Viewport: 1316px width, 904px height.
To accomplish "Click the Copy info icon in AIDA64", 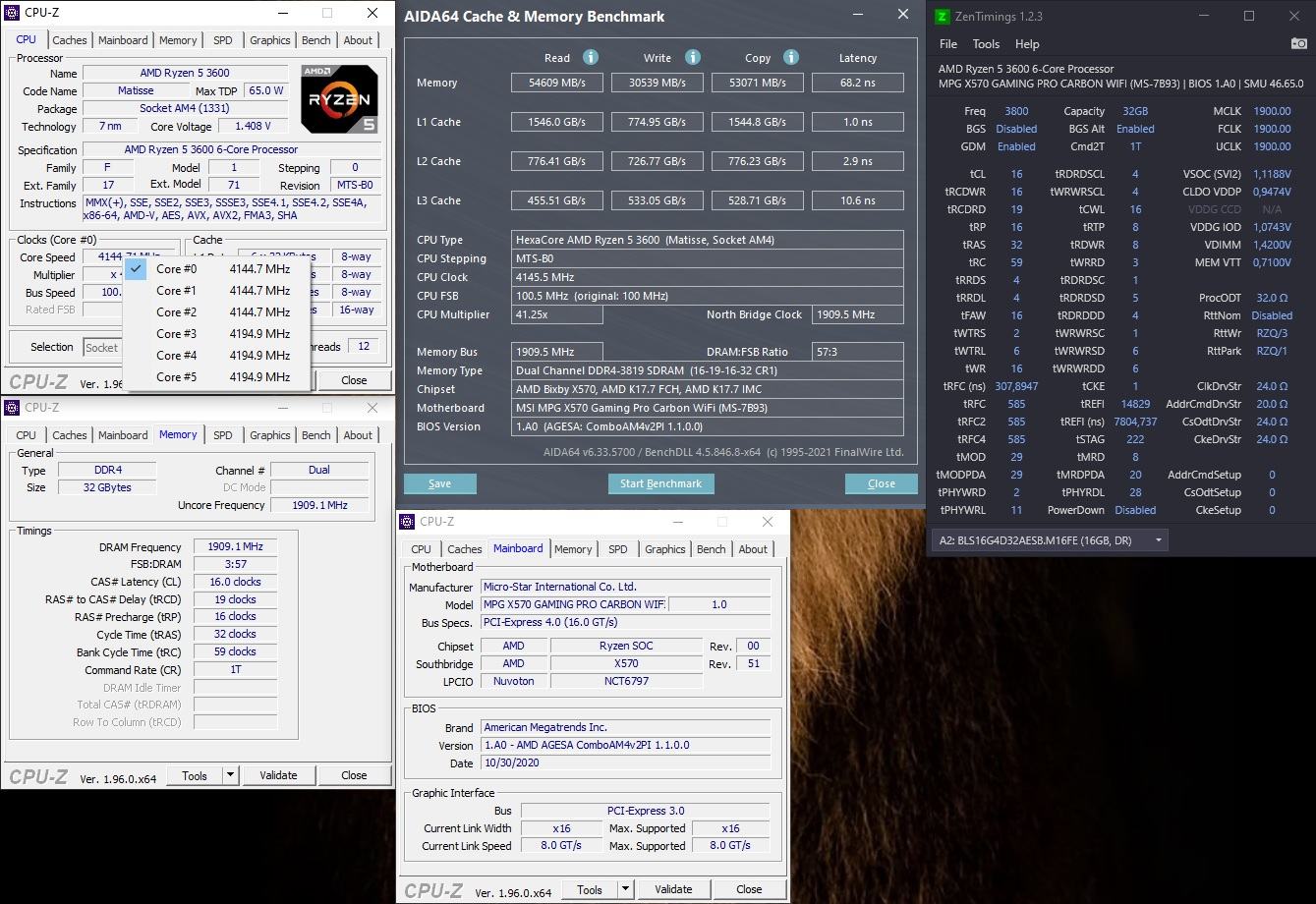I will (791, 58).
